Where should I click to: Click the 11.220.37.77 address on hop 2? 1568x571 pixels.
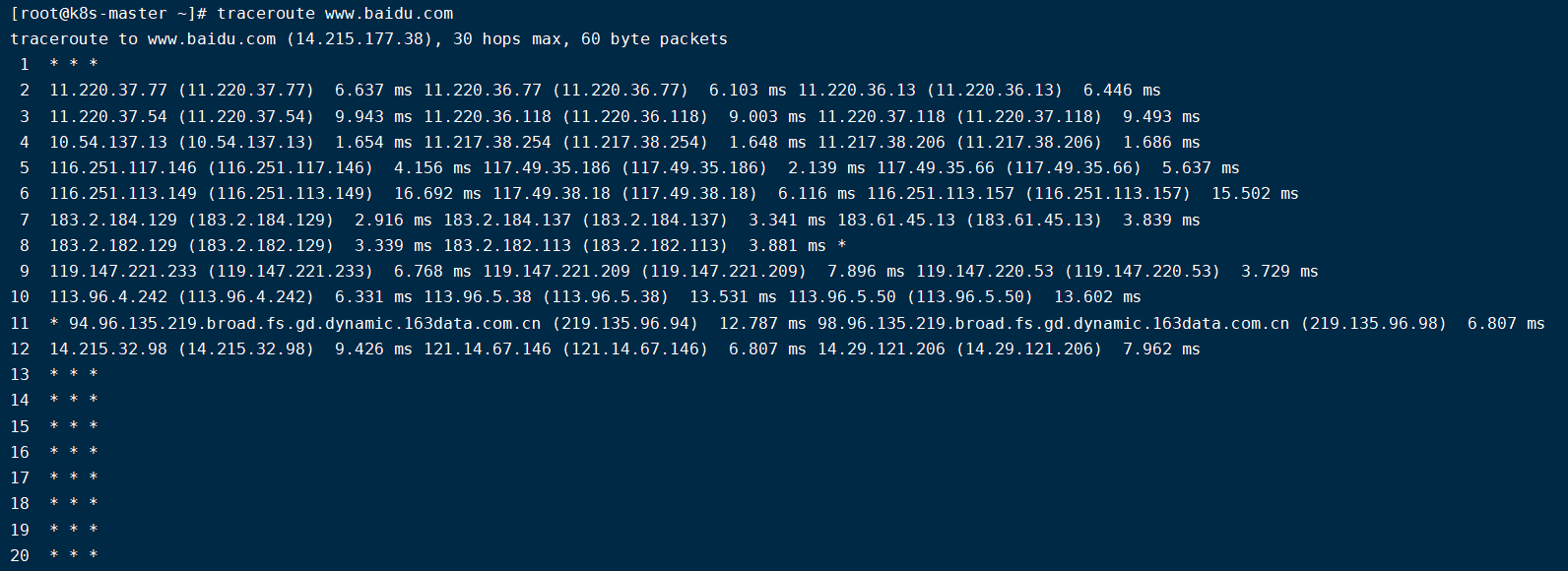tap(108, 91)
